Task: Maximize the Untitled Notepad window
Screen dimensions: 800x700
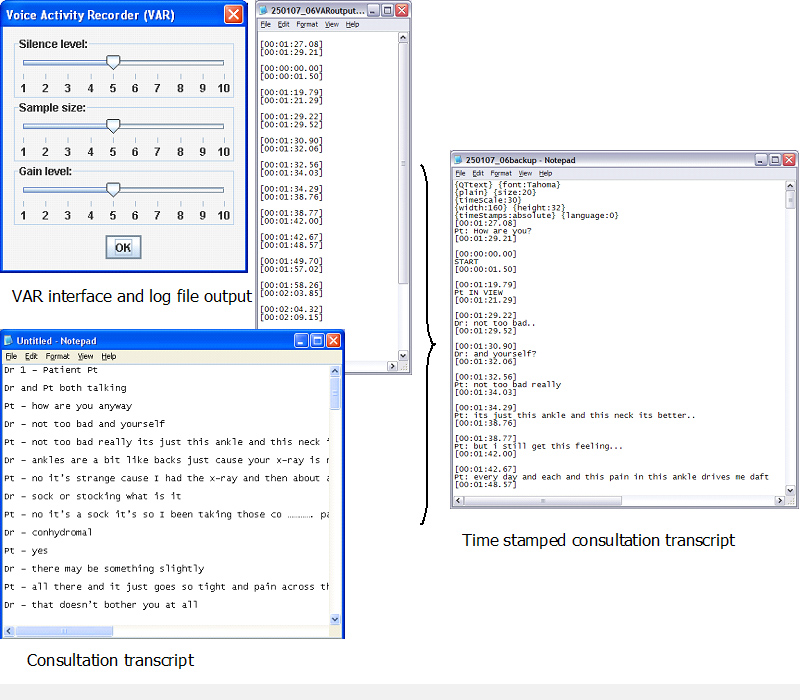Action: tap(317, 341)
